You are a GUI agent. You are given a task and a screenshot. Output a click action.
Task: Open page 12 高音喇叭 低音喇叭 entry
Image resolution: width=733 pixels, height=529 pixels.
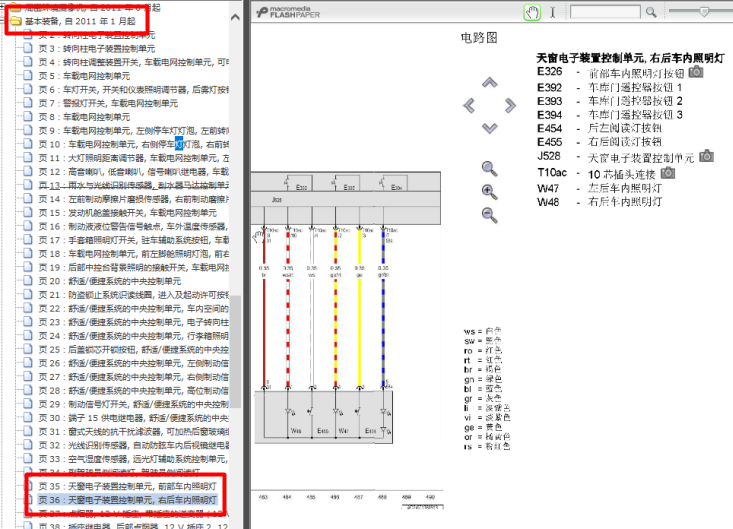point(133,172)
